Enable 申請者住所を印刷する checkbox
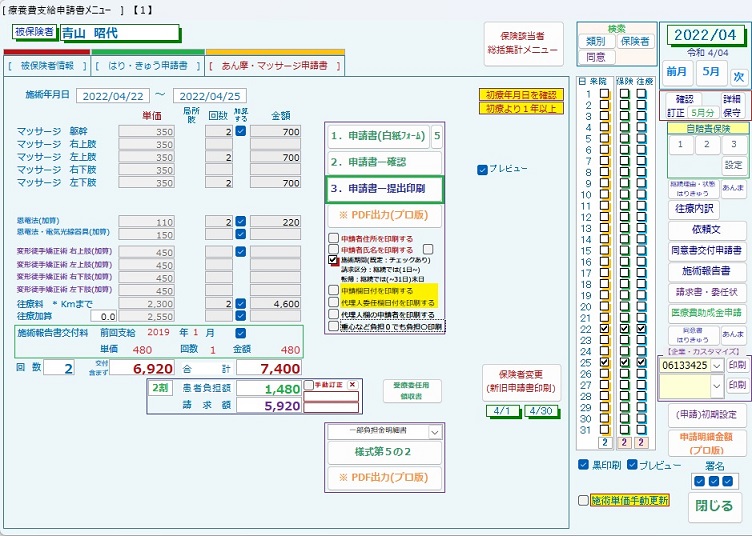This screenshot has width=752, height=536. pos(333,238)
